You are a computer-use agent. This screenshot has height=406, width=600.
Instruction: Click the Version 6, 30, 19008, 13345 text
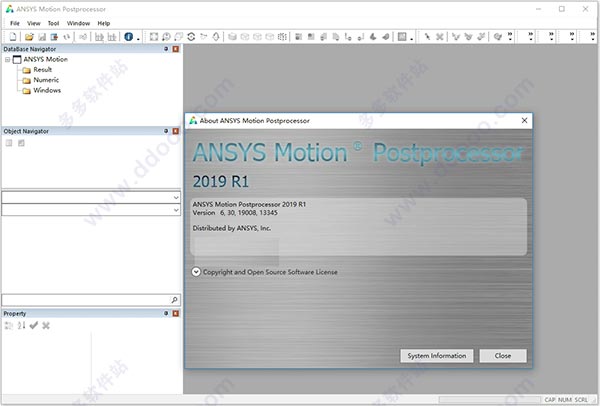(x=235, y=213)
